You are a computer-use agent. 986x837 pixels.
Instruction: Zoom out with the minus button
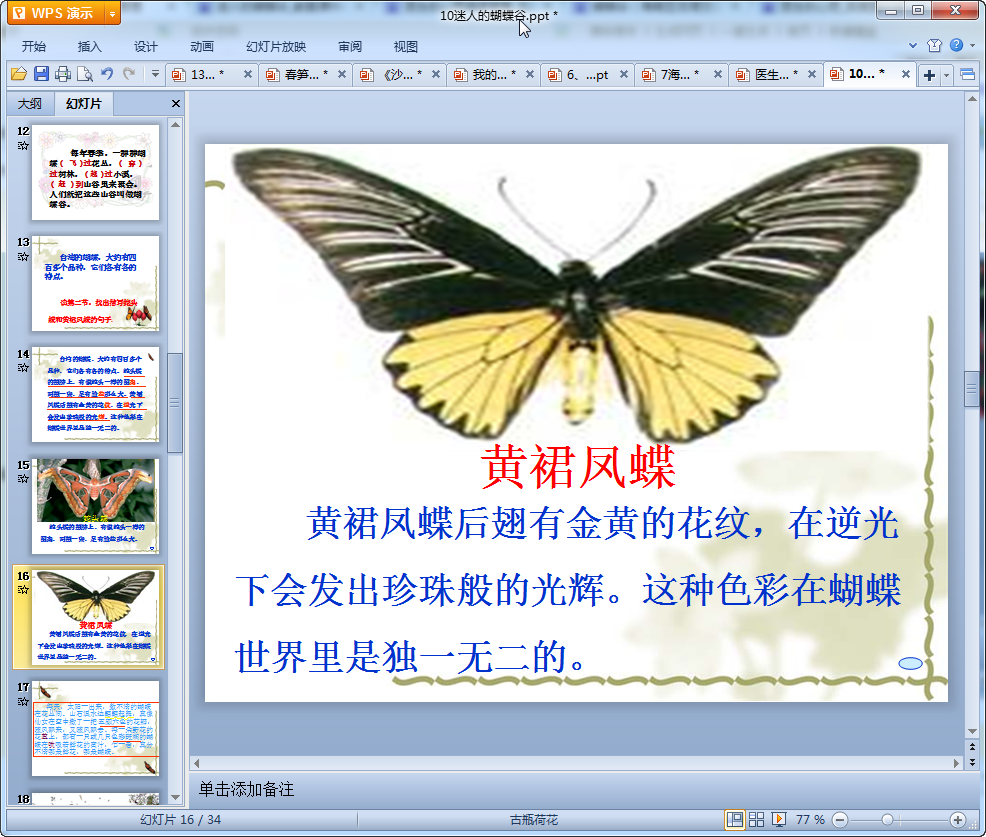coord(839,819)
